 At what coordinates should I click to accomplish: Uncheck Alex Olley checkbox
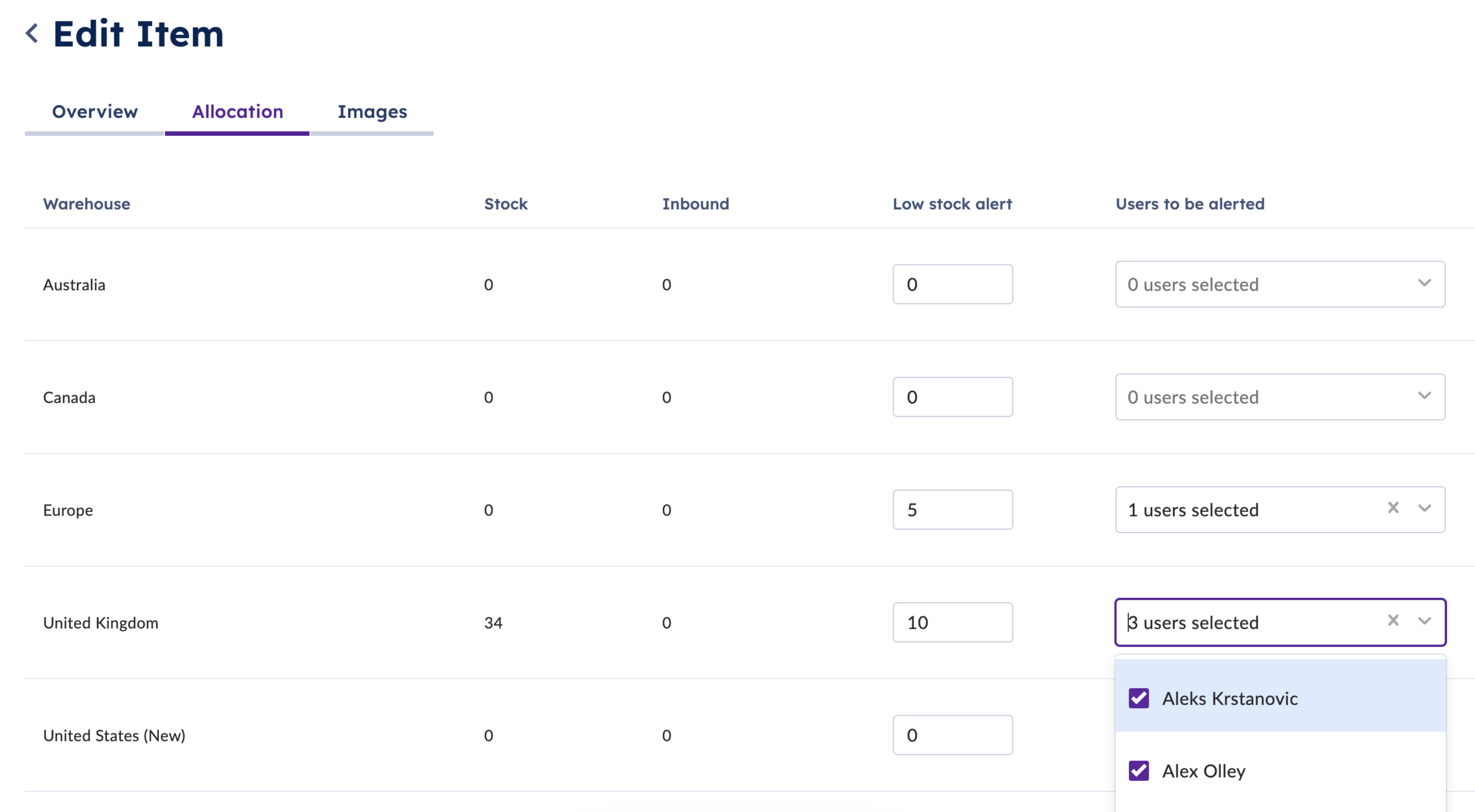(x=1138, y=771)
